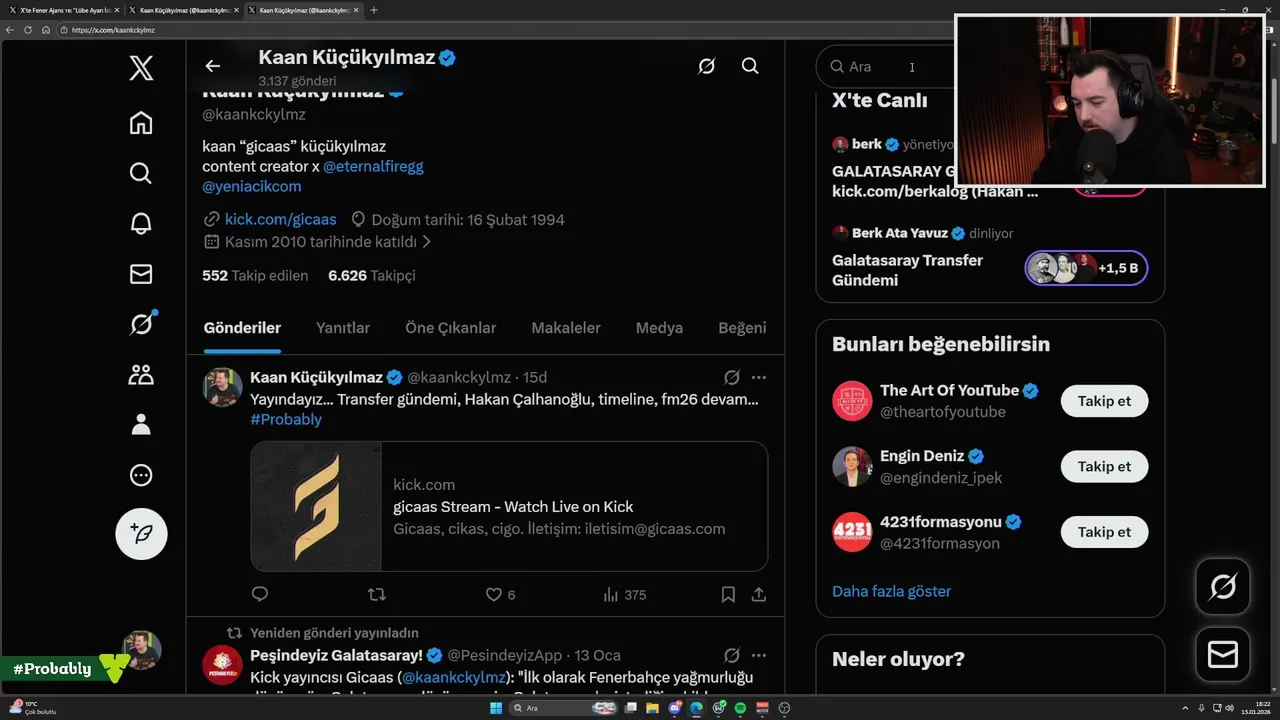Image resolution: width=1280 pixels, height=720 pixels.
Task: Click the #Probably hashtag in the post
Action: (x=286, y=419)
